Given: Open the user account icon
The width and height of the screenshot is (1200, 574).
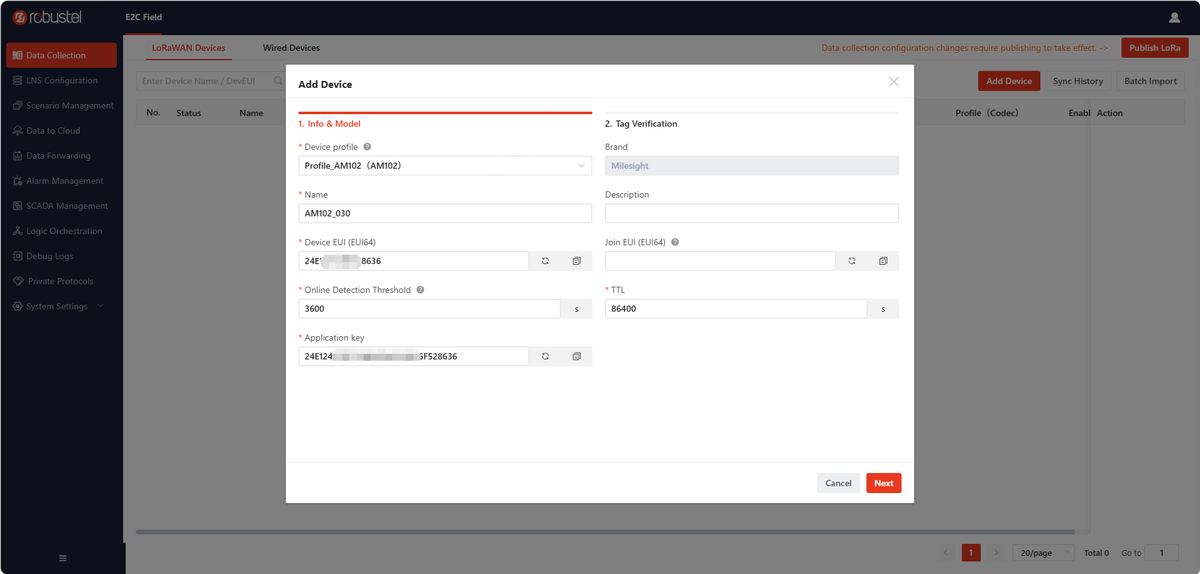Looking at the screenshot, I should [x=1174, y=18].
